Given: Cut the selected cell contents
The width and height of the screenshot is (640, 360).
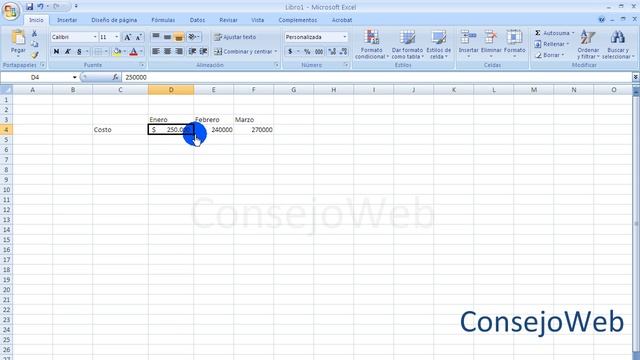Looking at the screenshot, I should coord(35,34).
